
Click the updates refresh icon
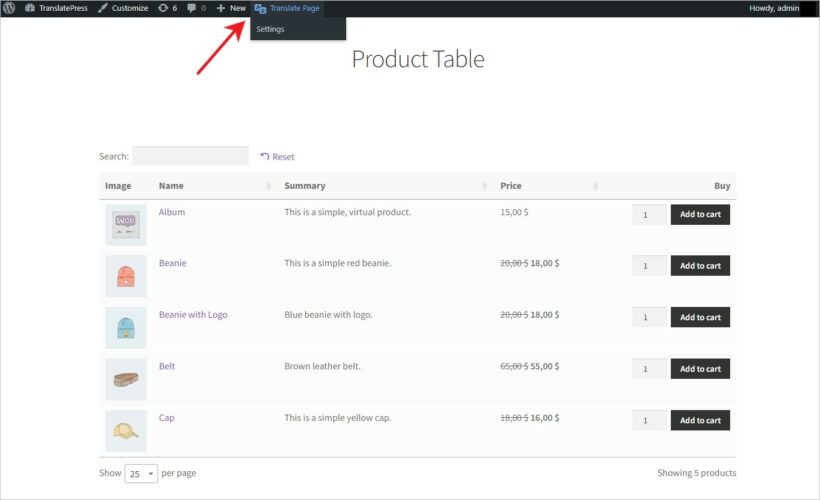(163, 8)
